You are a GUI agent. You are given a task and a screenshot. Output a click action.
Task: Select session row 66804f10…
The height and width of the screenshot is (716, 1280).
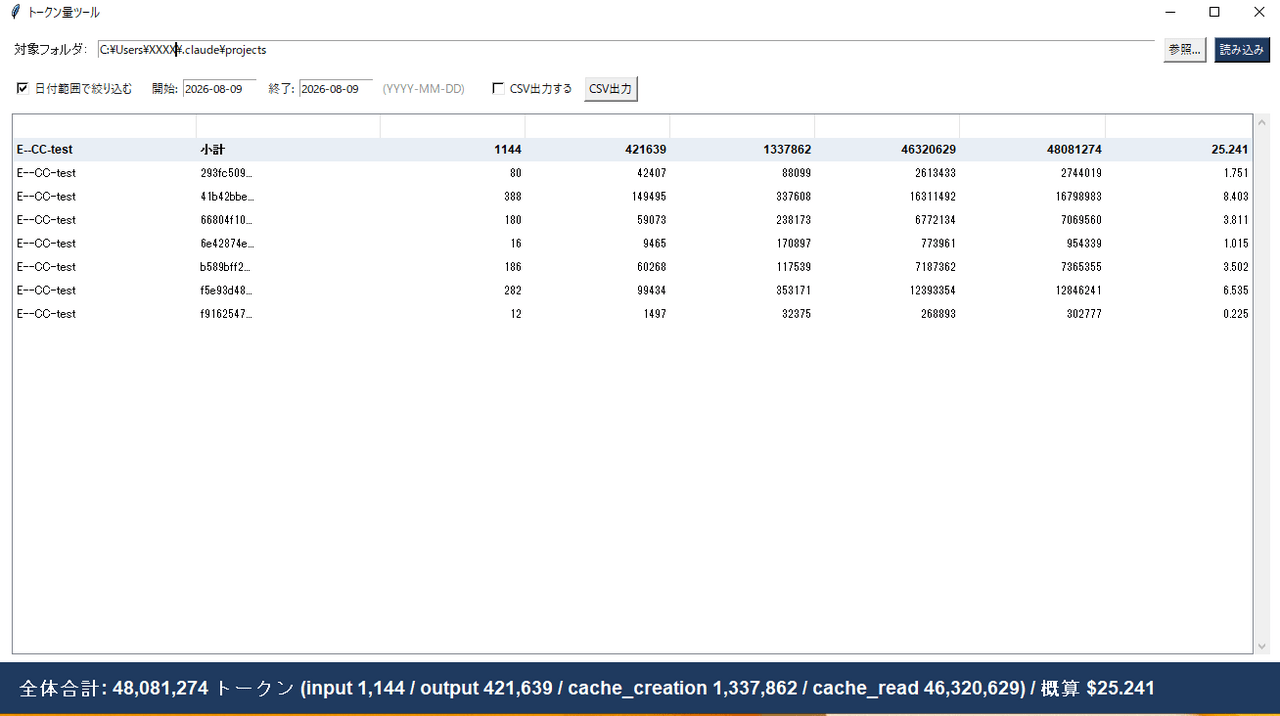(x=632, y=220)
